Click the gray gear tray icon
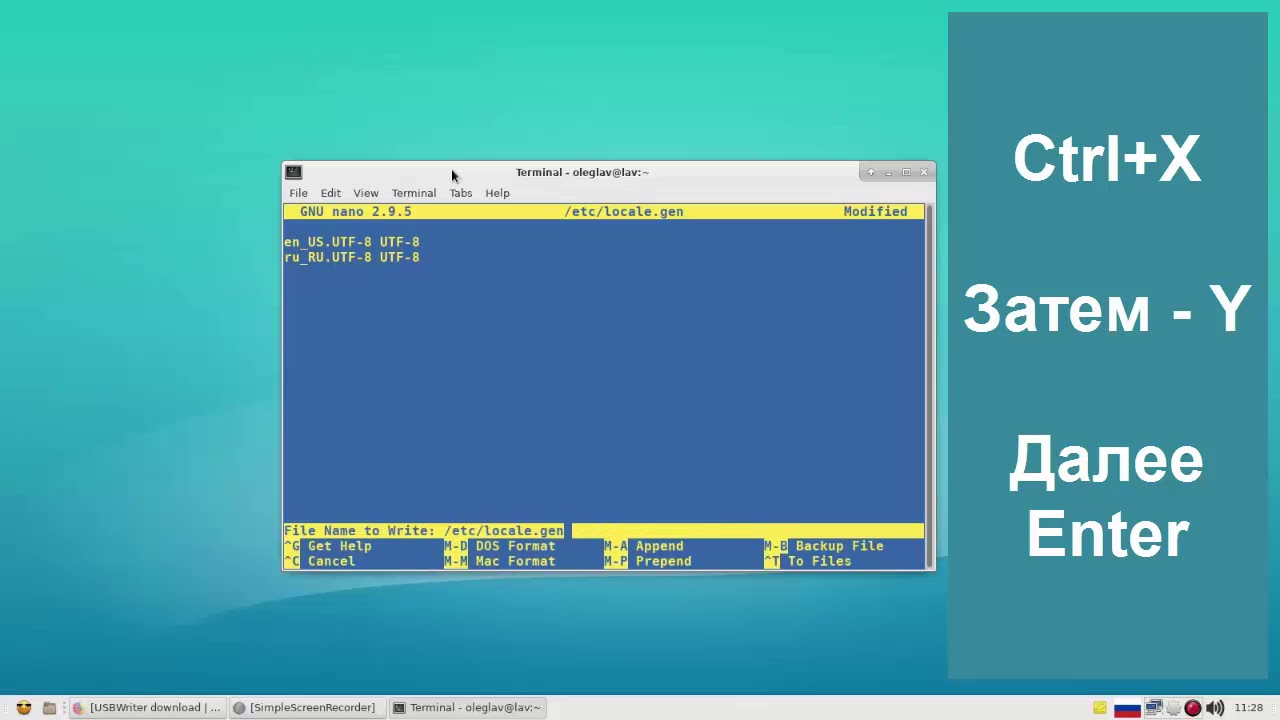This screenshot has width=1280, height=720. 1174,707
